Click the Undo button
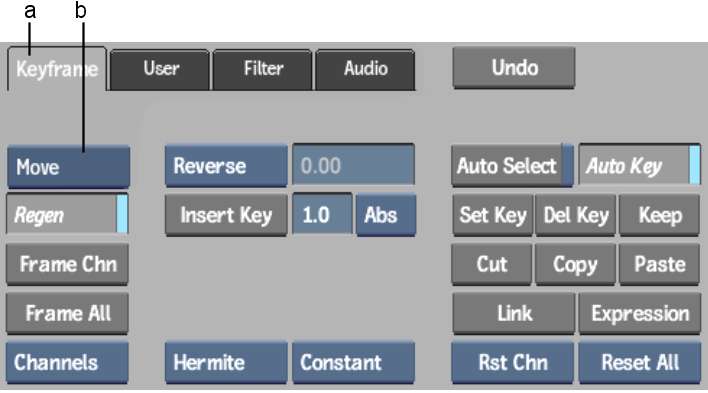The height and width of the screenshot is (393, 708). click(x=514, y=68)
